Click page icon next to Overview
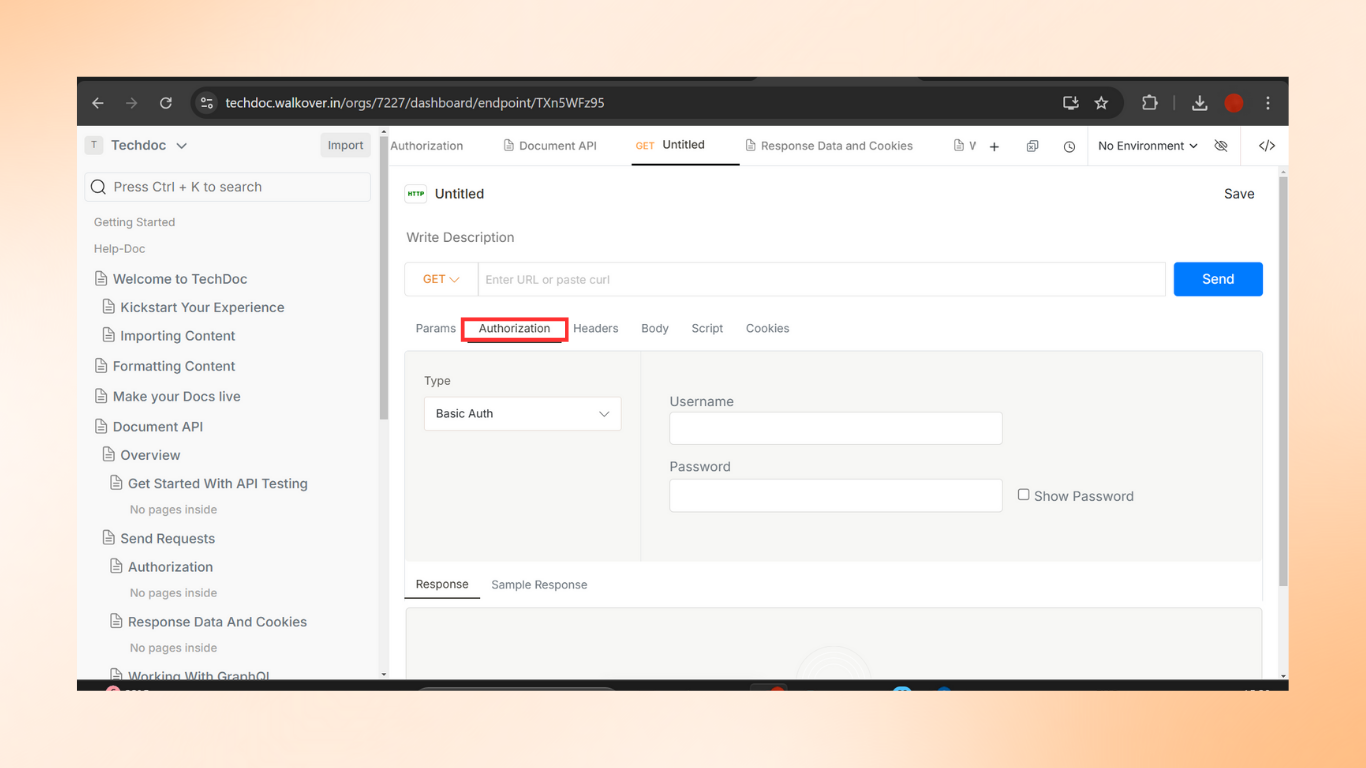The width and height of the screenshot is (1366, 768). [109, 454]
